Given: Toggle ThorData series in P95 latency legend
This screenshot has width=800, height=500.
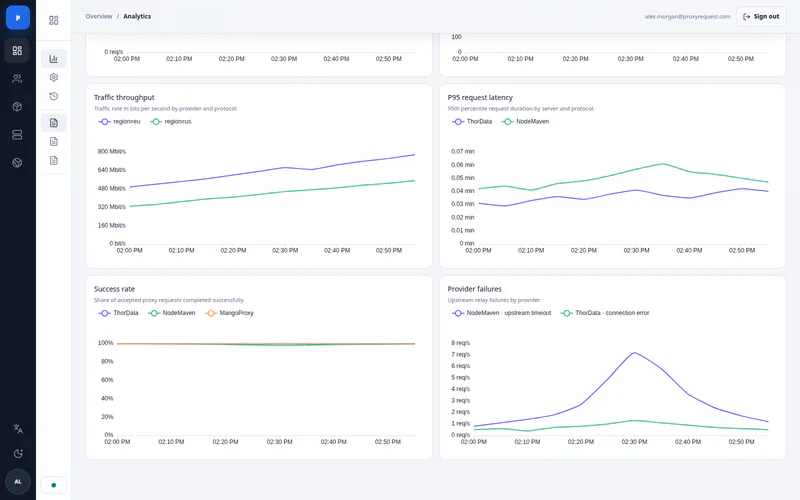Looking at the screenshot, I should 472,121.
